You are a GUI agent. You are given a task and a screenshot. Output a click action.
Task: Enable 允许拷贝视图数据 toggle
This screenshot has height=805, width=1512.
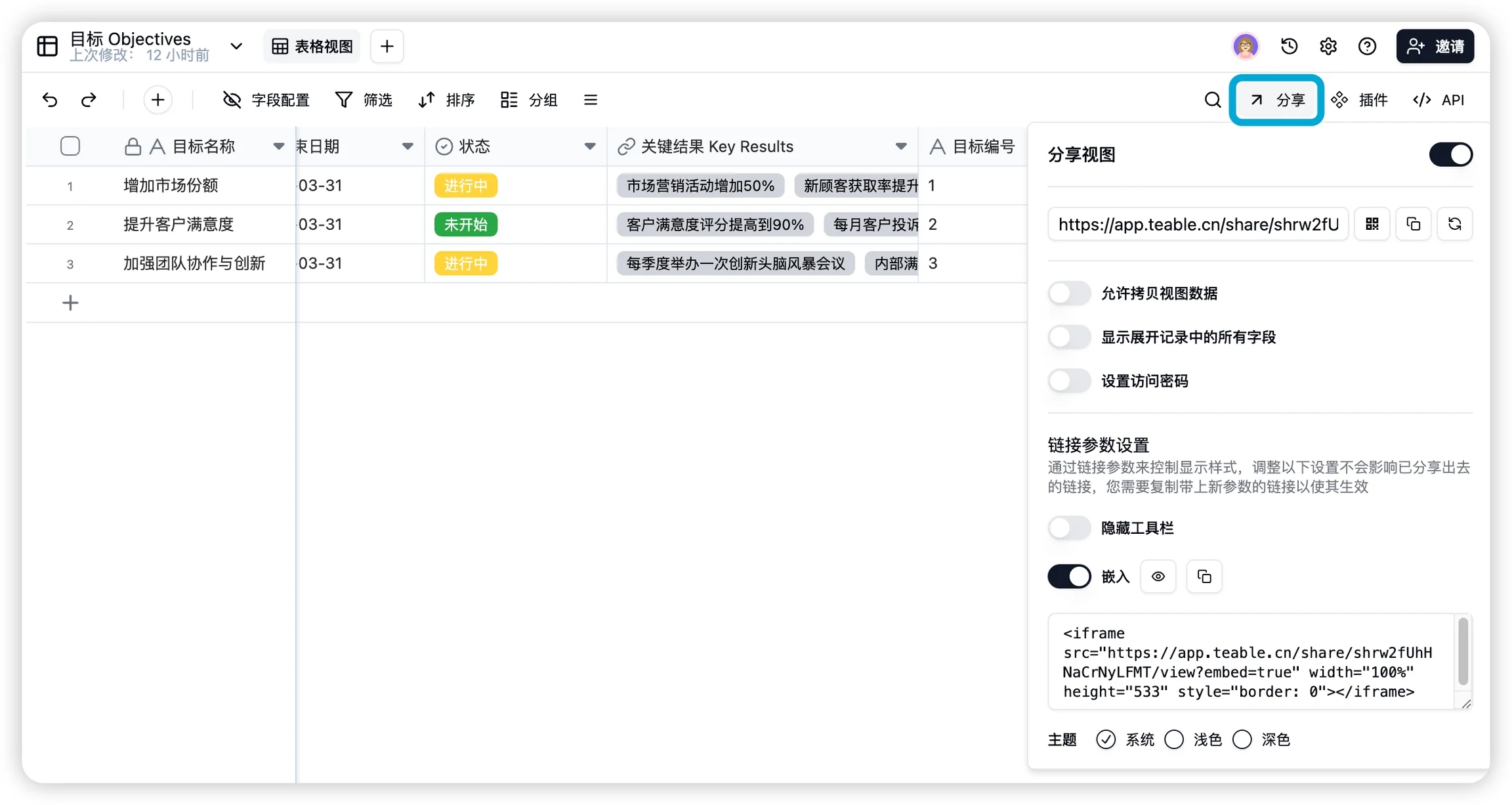pos(1069,294)
